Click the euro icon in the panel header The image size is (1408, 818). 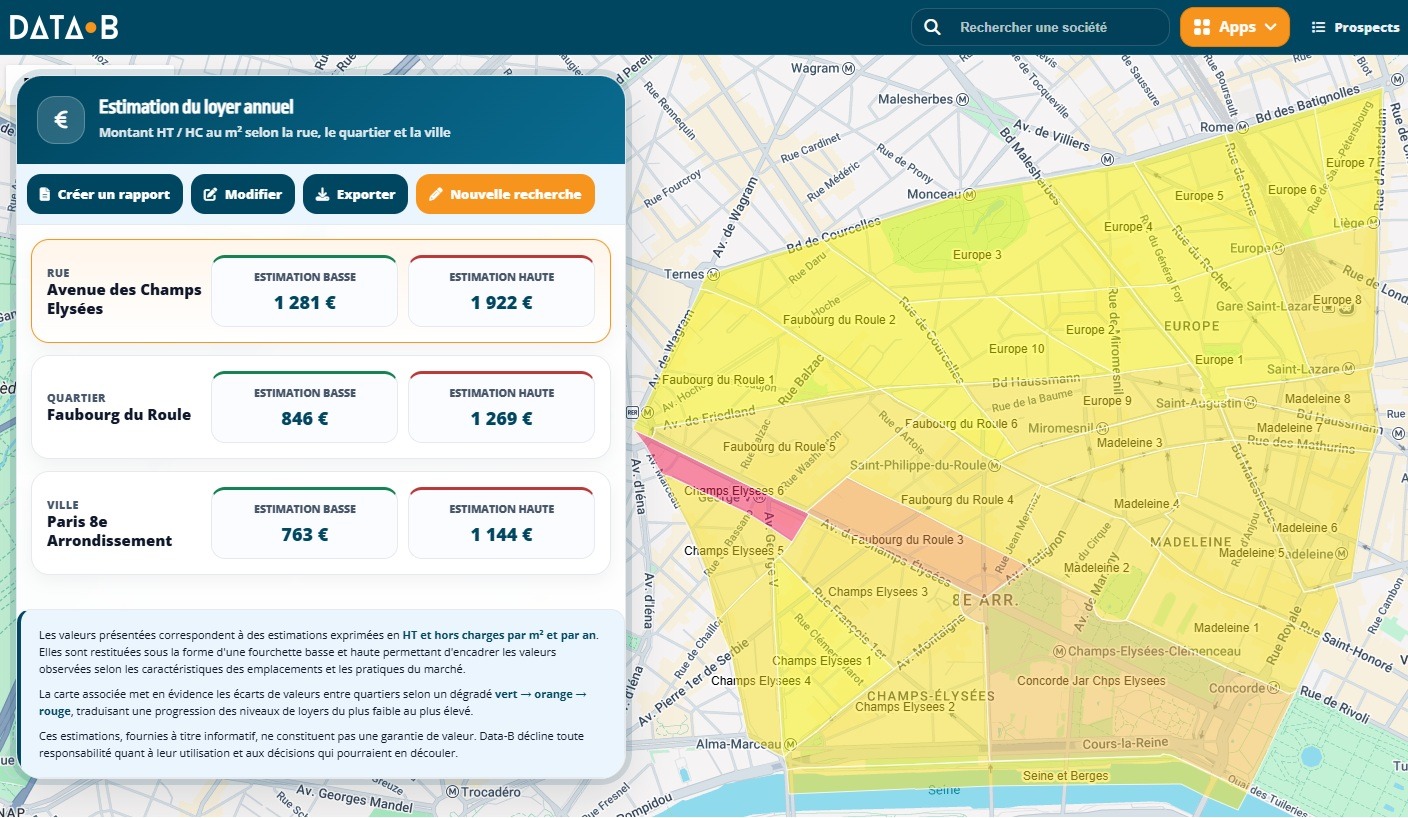[60, 120]
